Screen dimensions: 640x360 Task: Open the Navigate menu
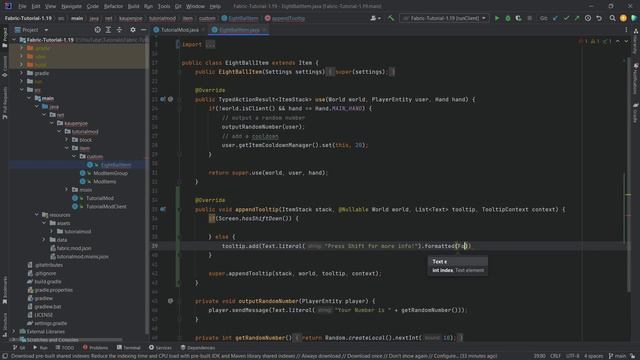(x=71, y=6)
